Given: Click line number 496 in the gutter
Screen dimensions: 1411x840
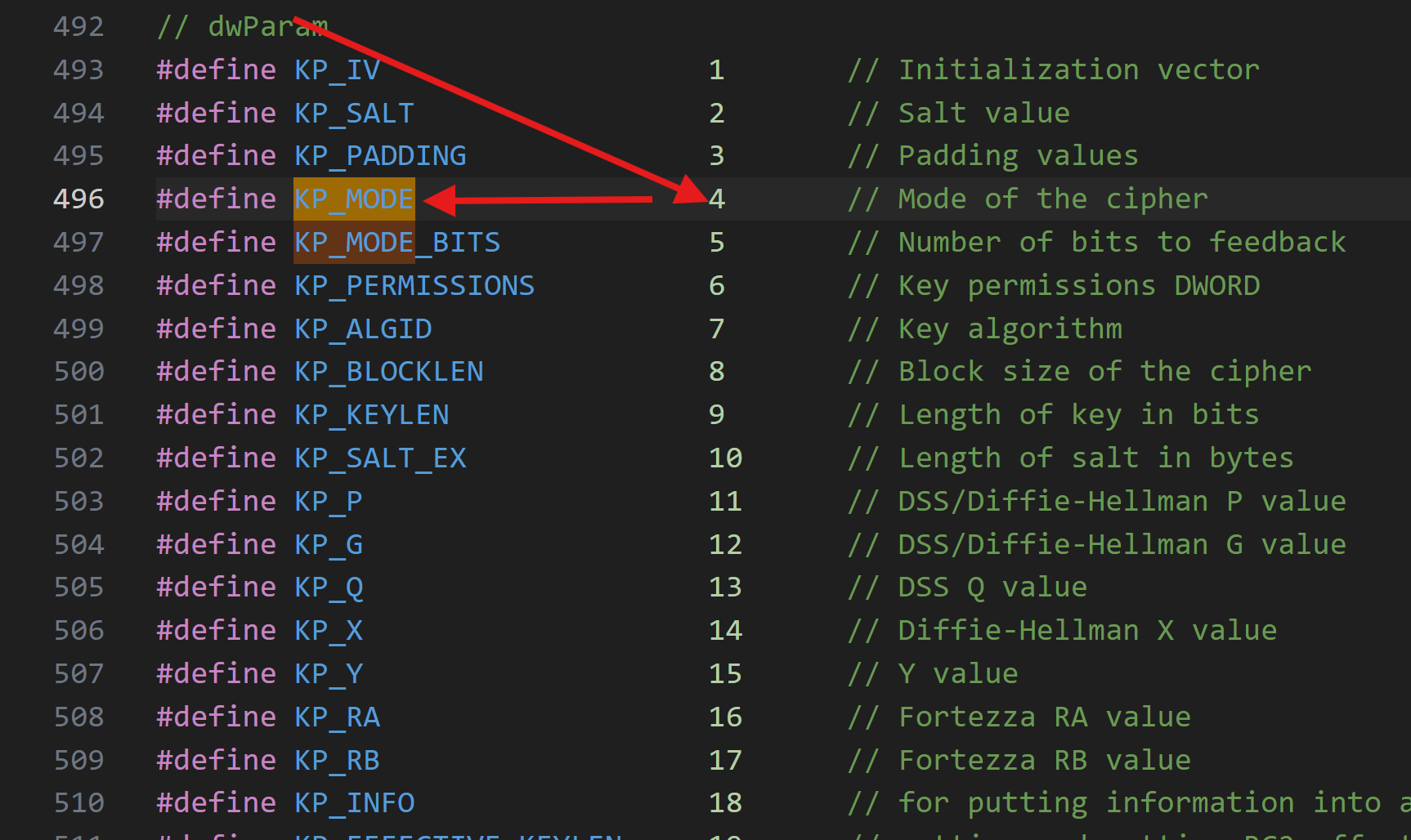Looking at the screenshot, I should 78,199.
